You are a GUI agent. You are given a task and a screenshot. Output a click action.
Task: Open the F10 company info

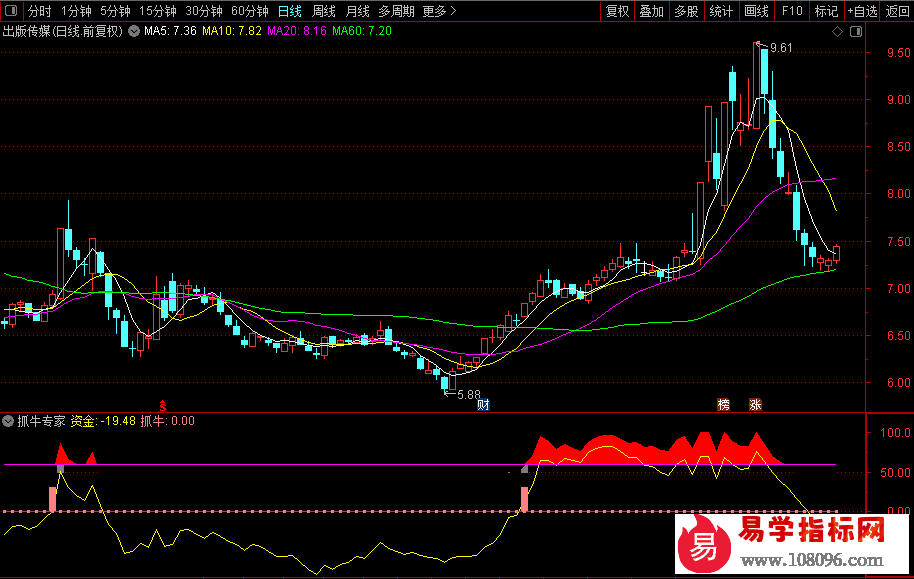(792, 12)
